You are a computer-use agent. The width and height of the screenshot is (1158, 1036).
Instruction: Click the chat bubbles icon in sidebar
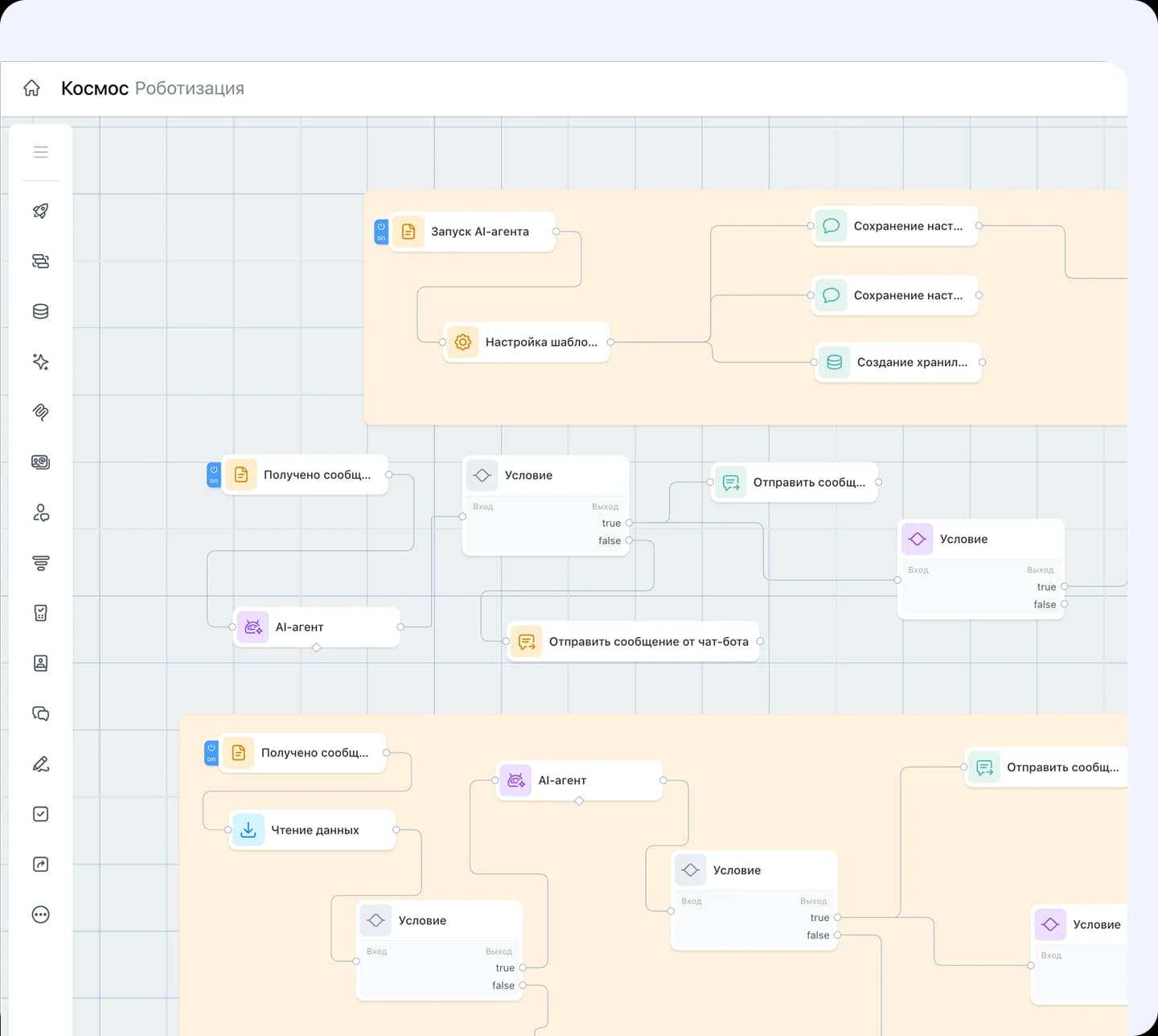point(40,713)
